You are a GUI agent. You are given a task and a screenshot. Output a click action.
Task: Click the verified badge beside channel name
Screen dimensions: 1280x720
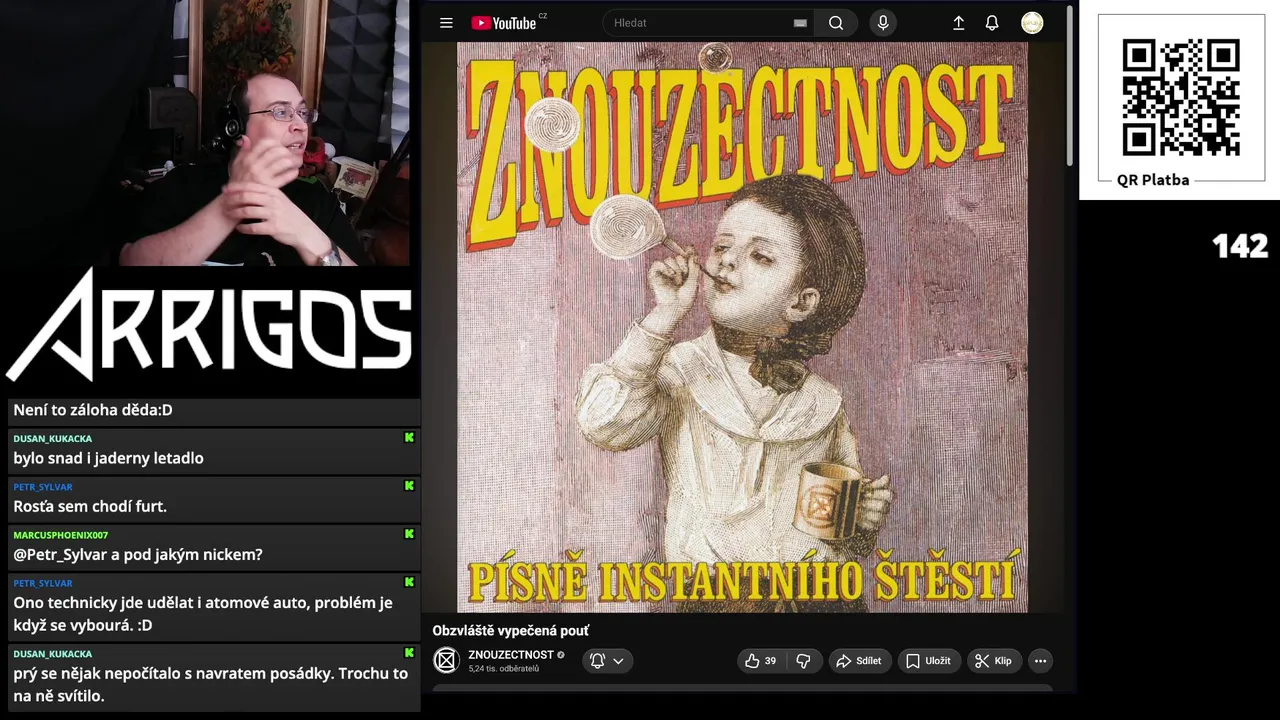561,655
